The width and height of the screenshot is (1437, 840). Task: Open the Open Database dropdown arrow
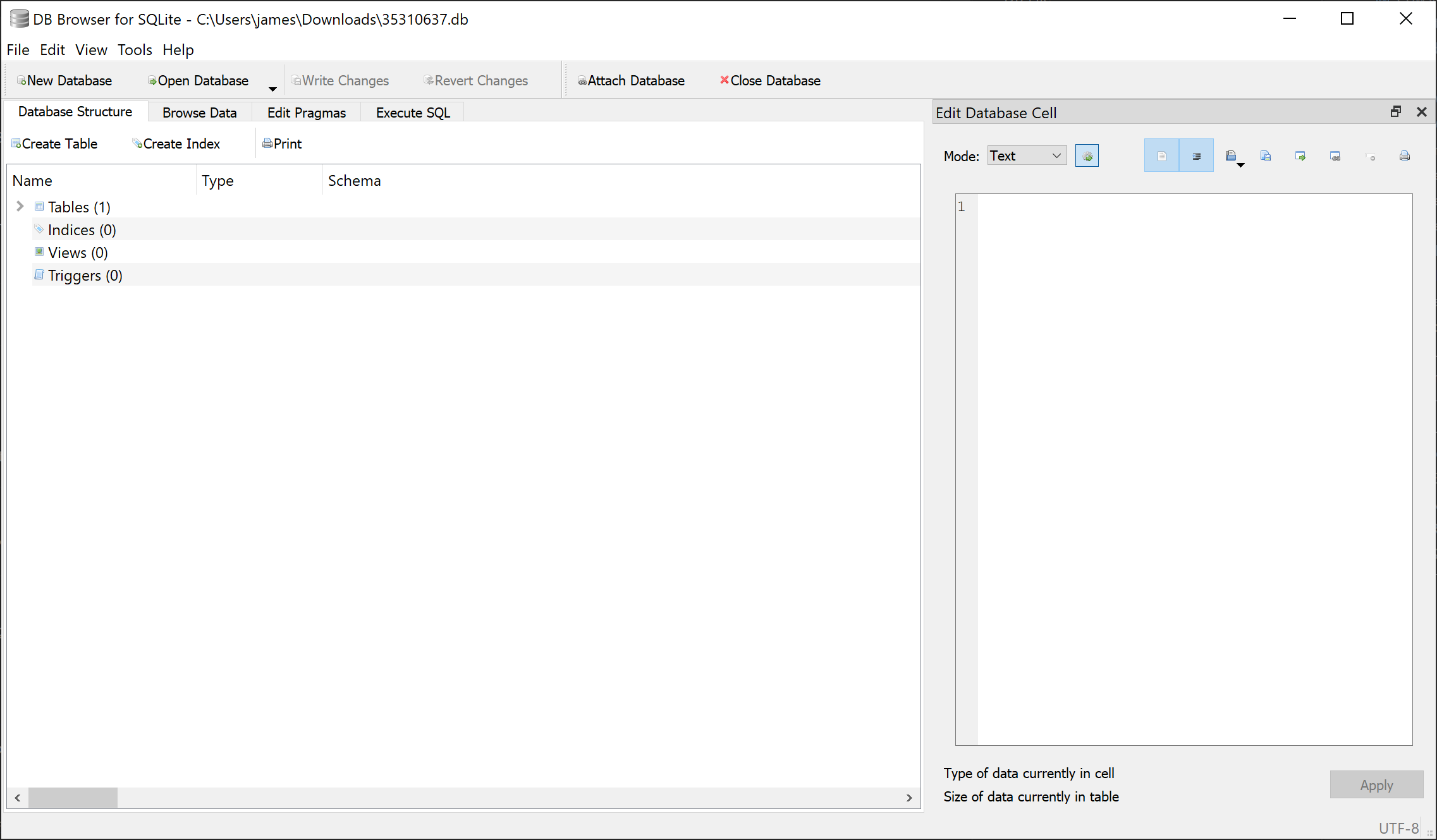[272, 87]
